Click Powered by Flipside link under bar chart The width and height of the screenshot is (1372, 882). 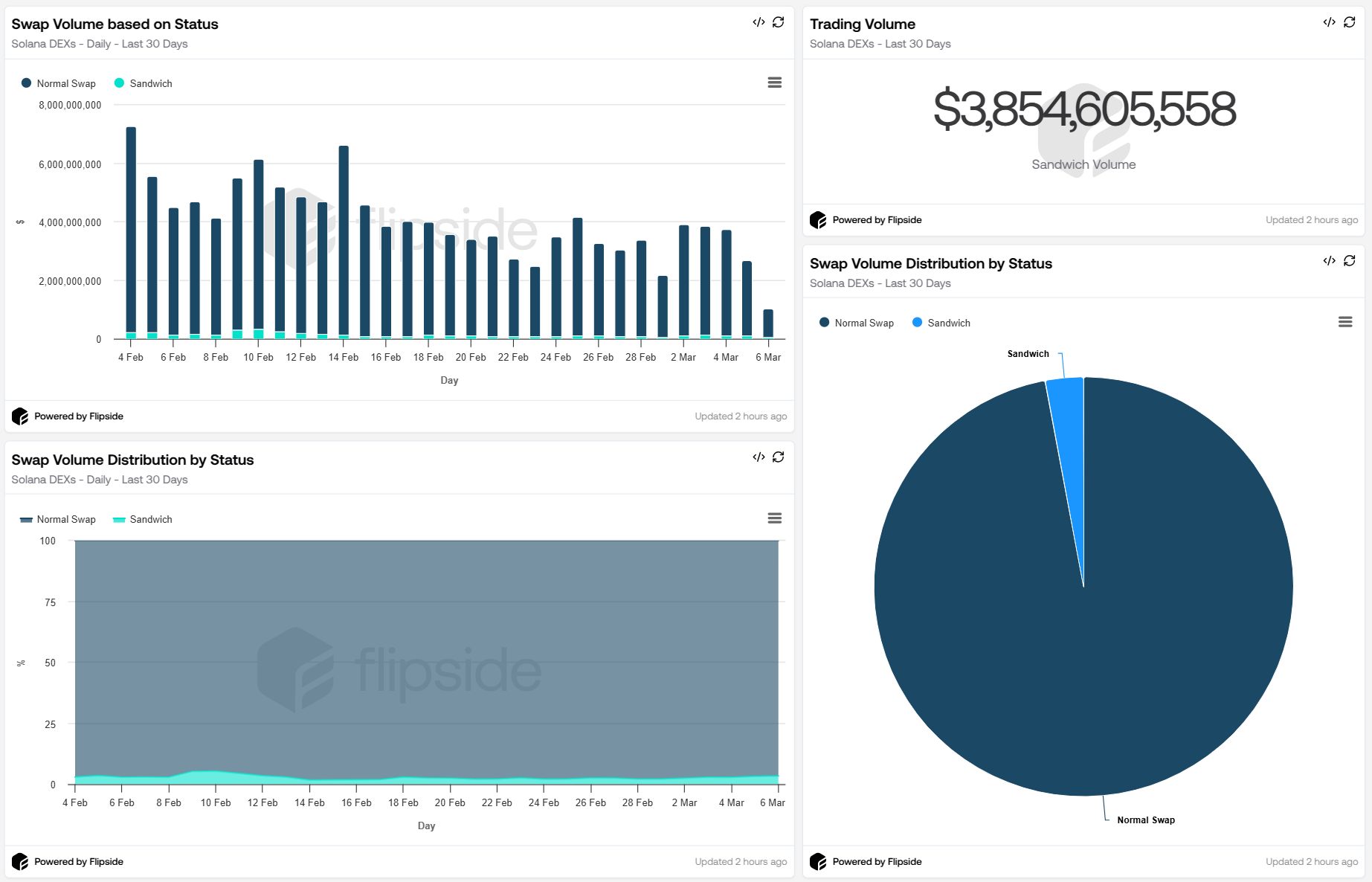pyautogui.click(x=78, y=416)
